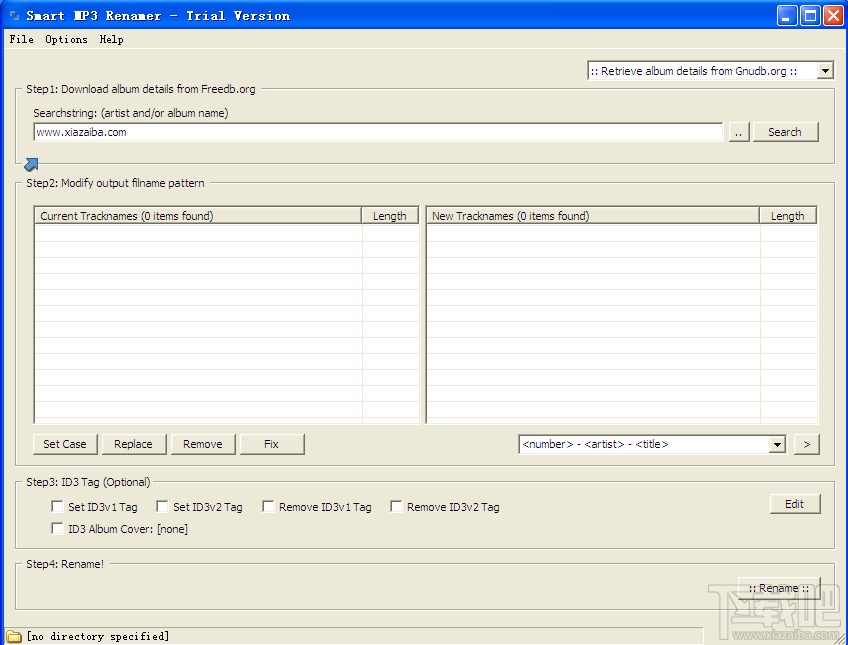848x645 pixels.
Task: Click the Set Case button
Action: point(65,444)
